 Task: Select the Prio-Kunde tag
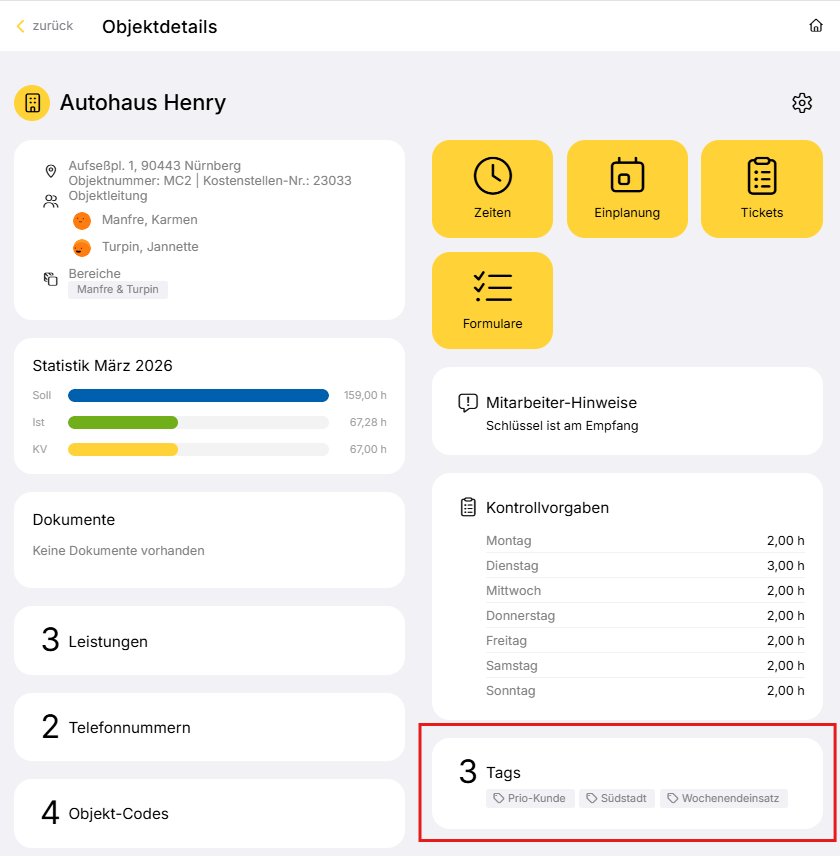point(530,798)
